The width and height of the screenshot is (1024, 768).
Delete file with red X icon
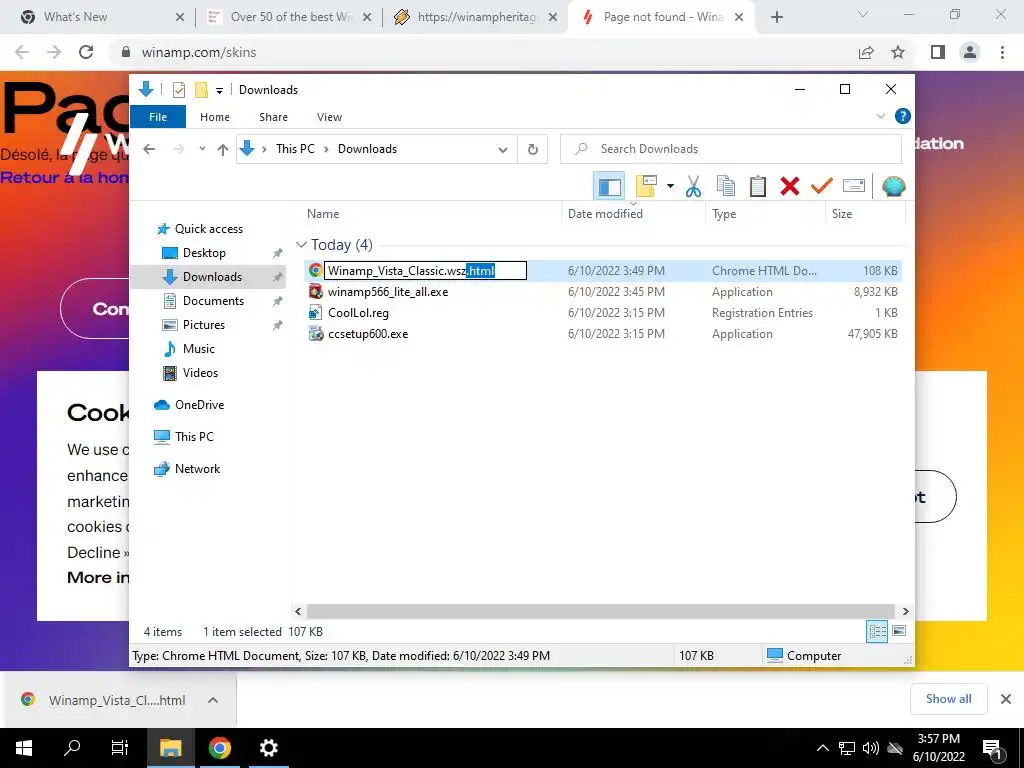point(790,187)
